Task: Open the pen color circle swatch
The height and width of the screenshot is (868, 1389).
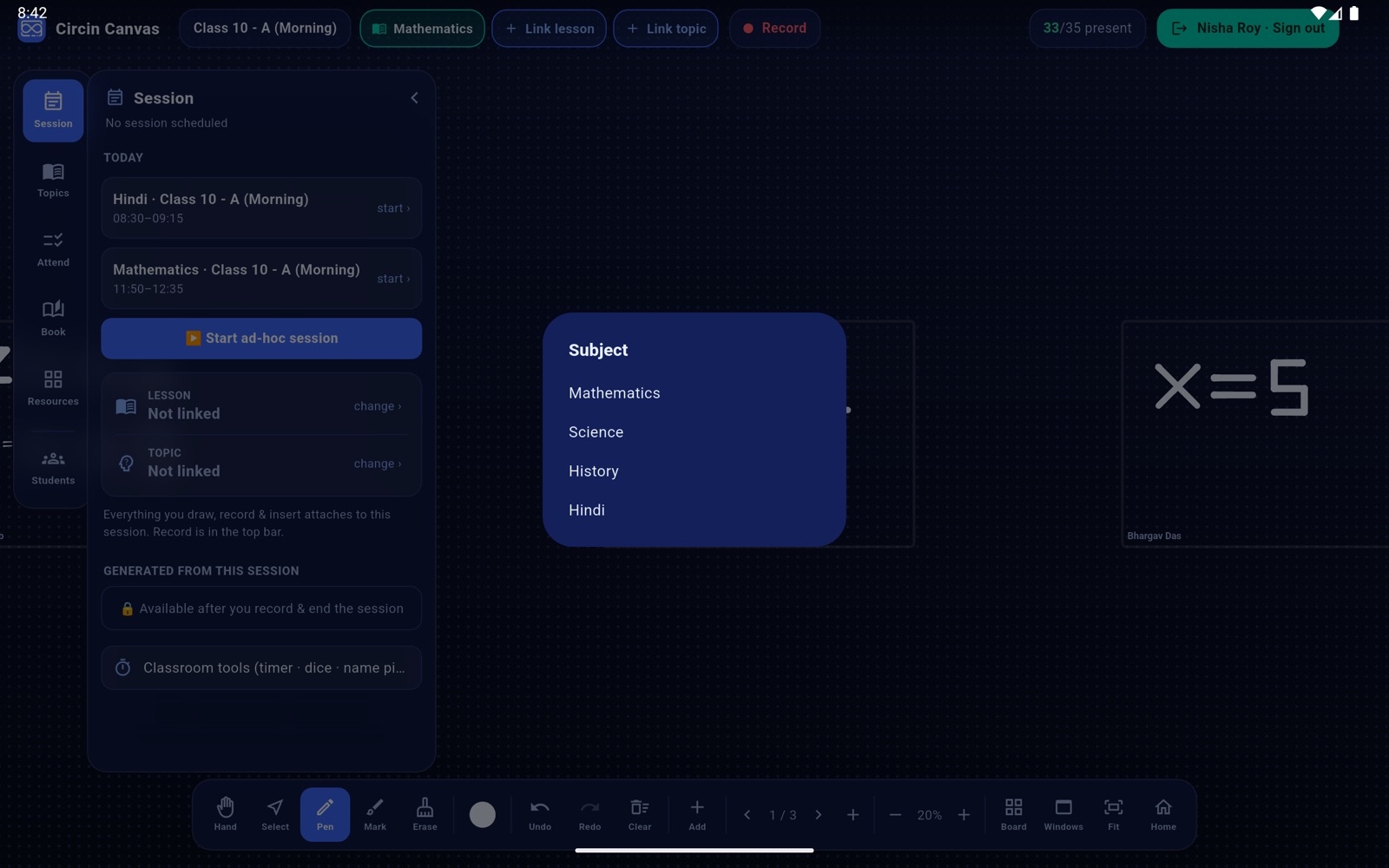Action: coord(483,814)
